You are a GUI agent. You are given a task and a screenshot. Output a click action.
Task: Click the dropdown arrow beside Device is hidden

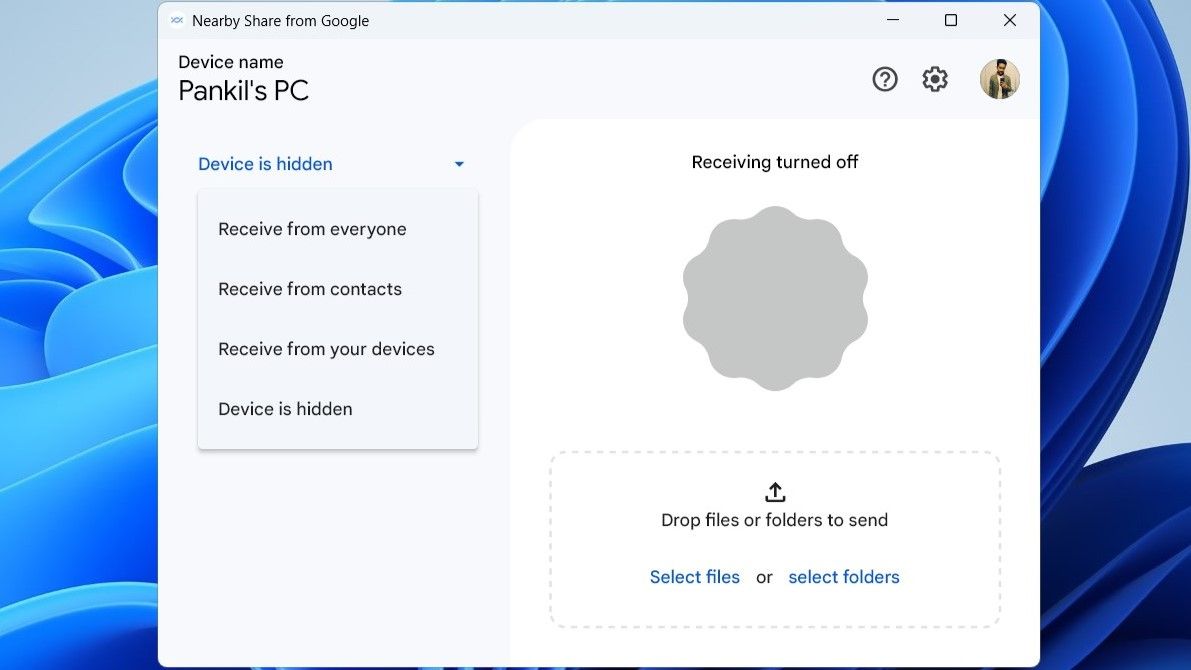coord(459,163)
